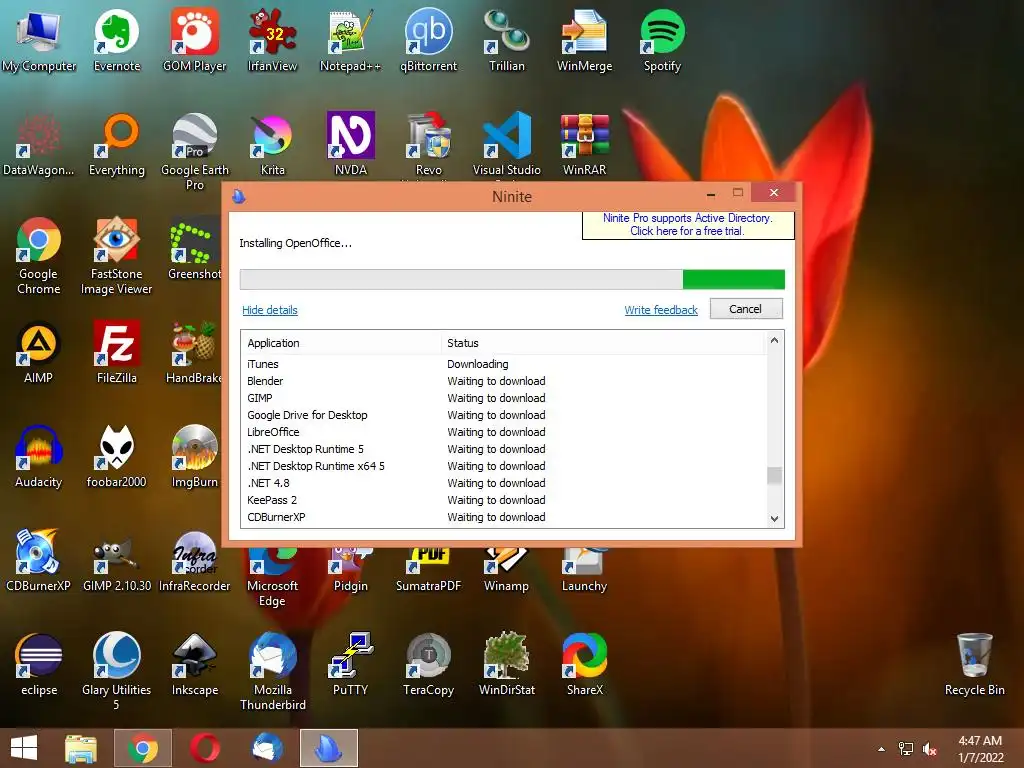1024x768 pixels.
Task: Select the NVDA desktop shortcut
Action: [351, 144]
